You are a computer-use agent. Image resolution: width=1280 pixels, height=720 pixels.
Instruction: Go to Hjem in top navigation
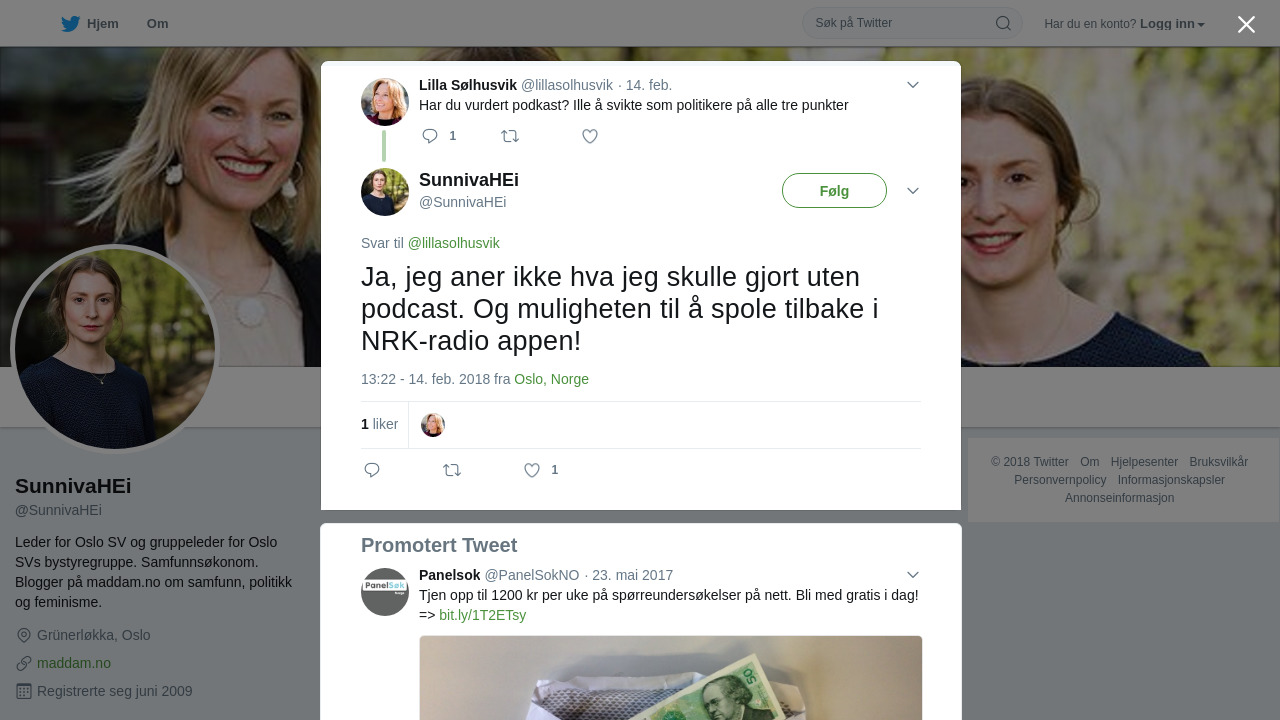point(102,24)
